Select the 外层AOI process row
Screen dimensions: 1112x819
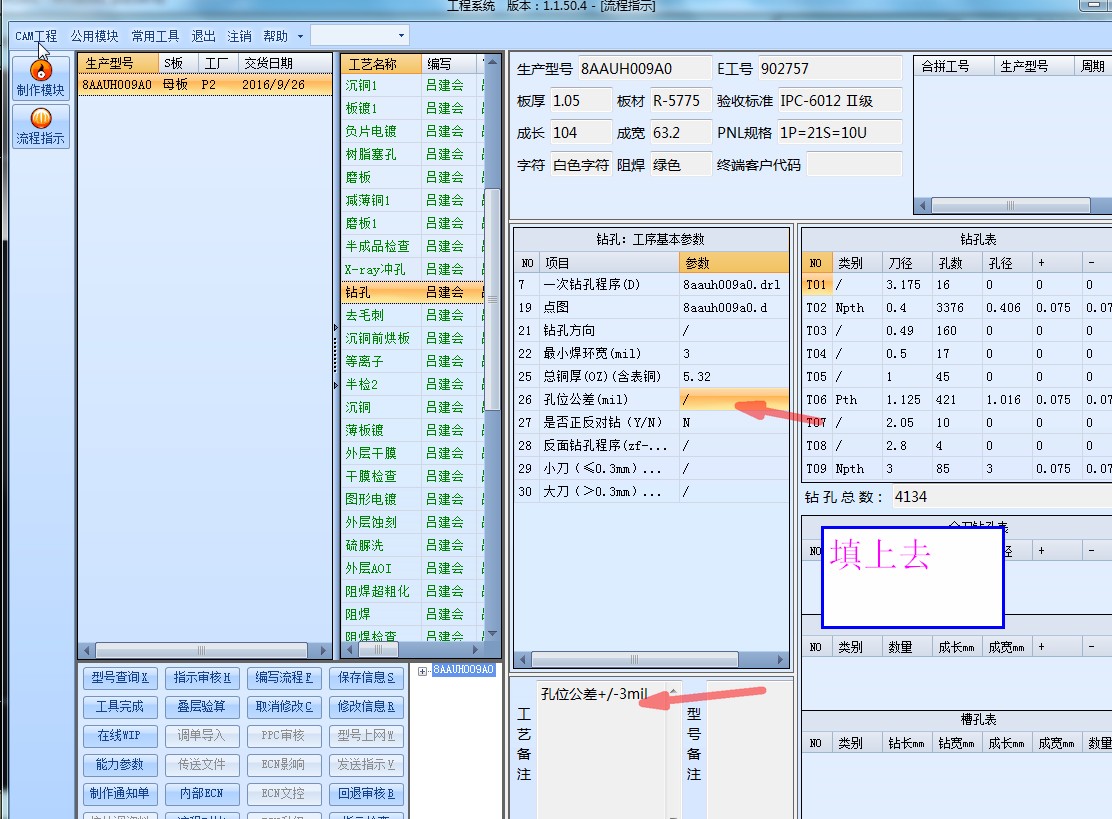(x=413, y=569)
